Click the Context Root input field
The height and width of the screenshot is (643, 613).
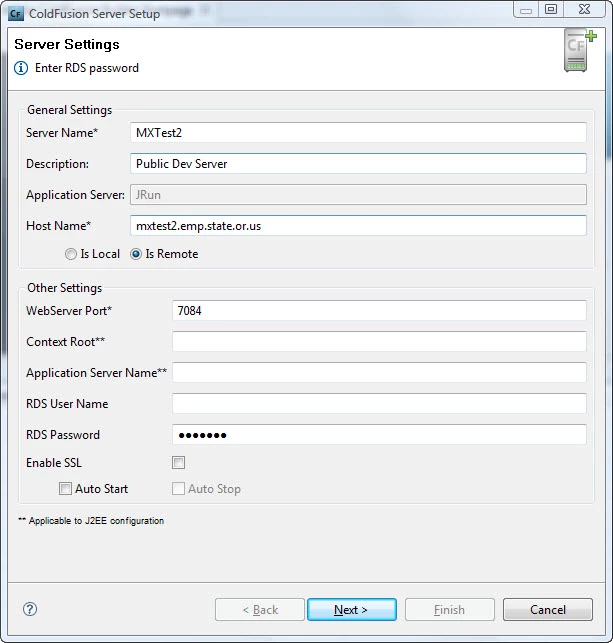click(x=379, y=342)
